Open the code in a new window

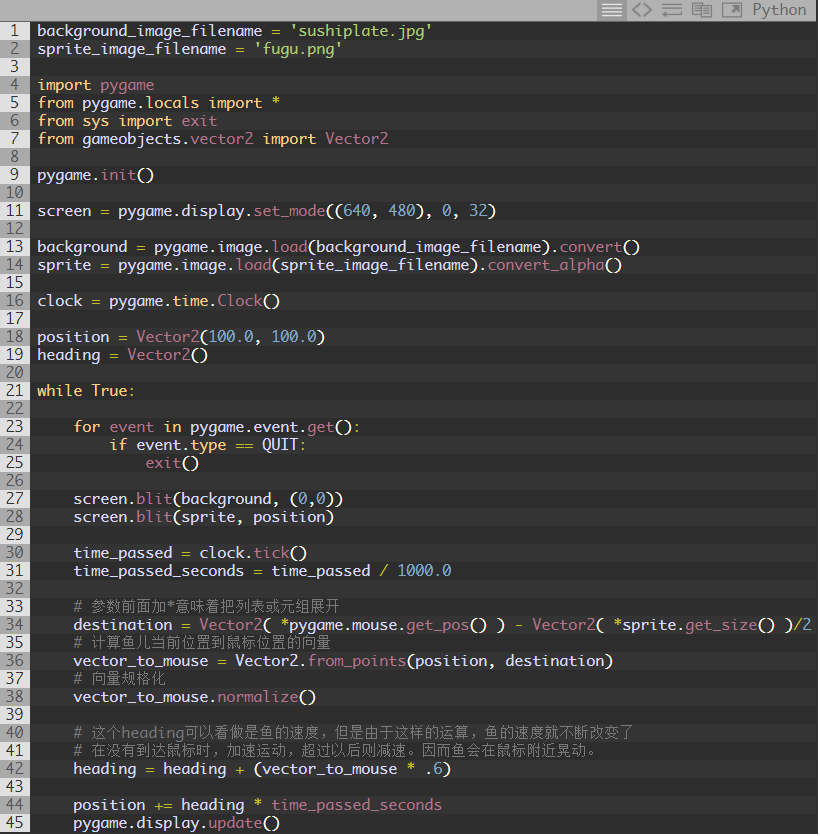coord(732,10)
